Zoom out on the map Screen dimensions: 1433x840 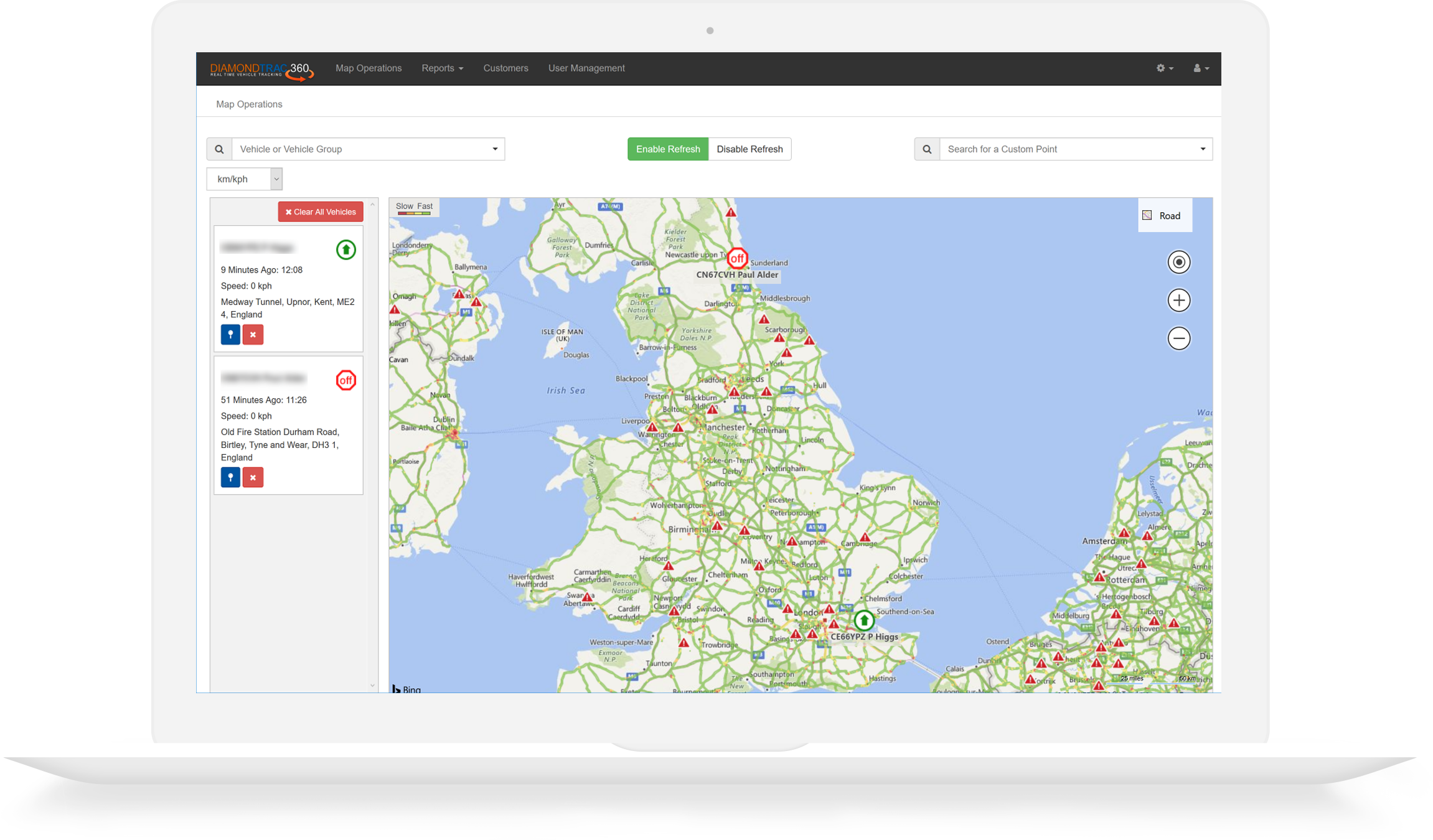1178,338
